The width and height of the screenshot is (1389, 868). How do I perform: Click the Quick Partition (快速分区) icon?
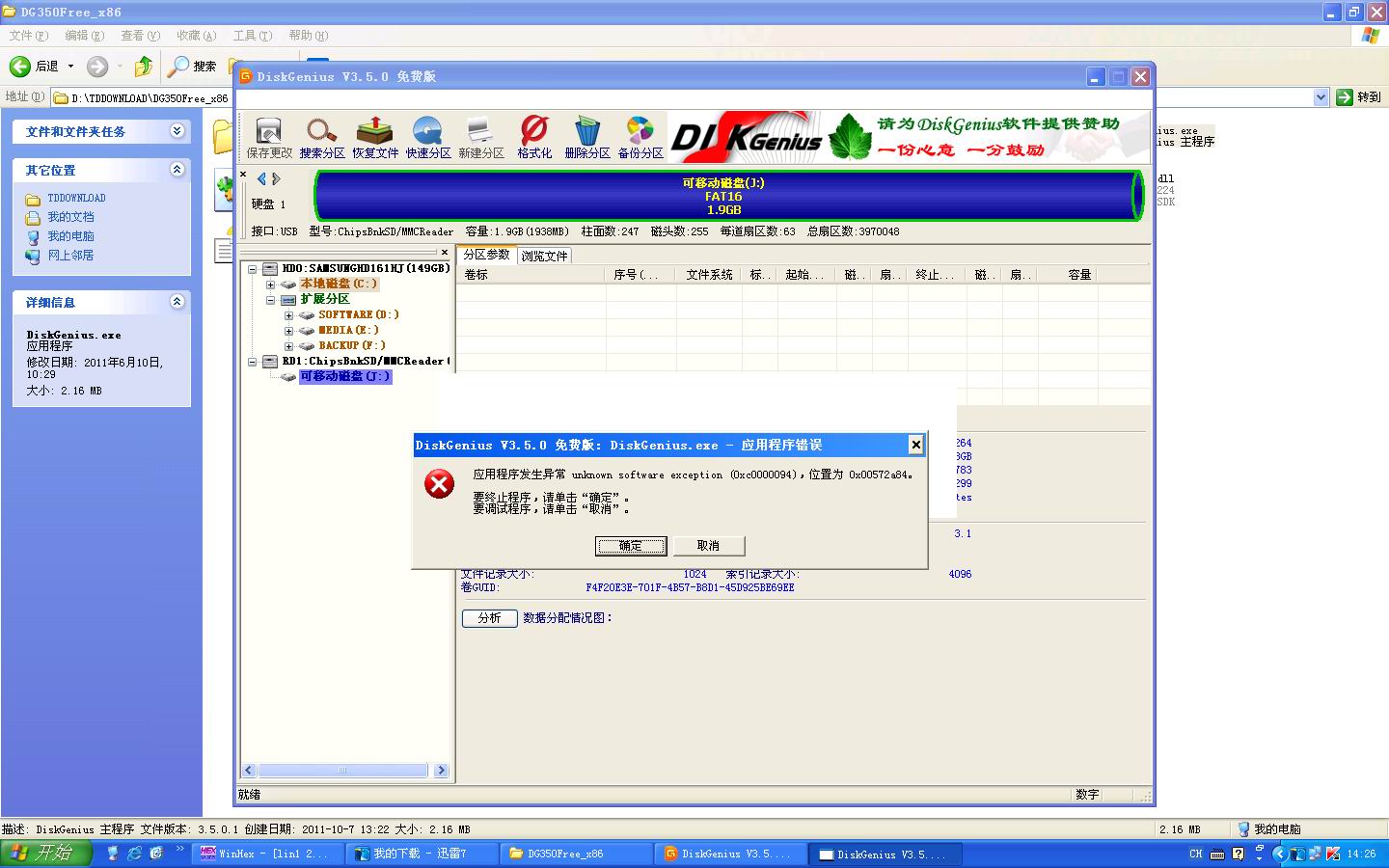point(427,137)
